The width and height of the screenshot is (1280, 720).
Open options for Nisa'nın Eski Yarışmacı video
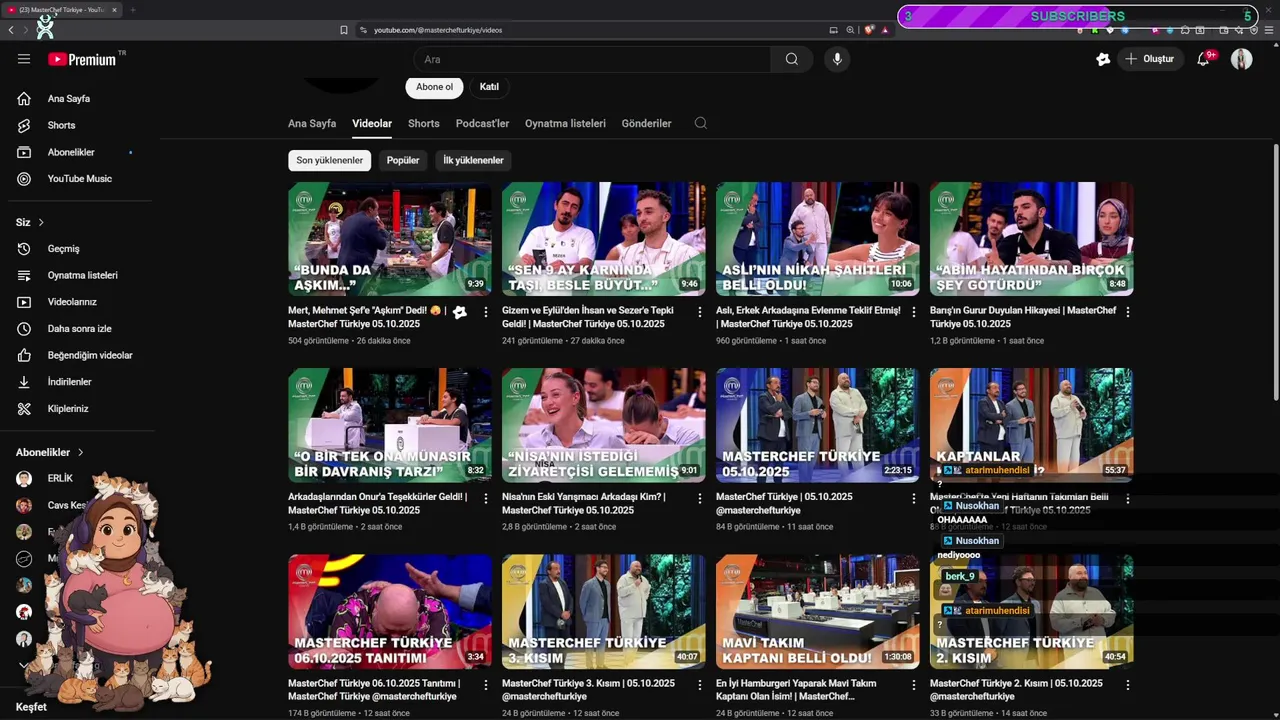pyautogui.click(x=700, y=498)
